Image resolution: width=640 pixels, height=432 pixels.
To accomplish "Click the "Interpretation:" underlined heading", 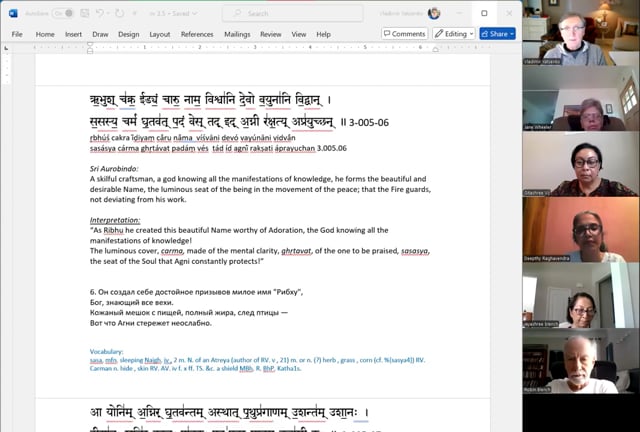I will pos(116,219).
